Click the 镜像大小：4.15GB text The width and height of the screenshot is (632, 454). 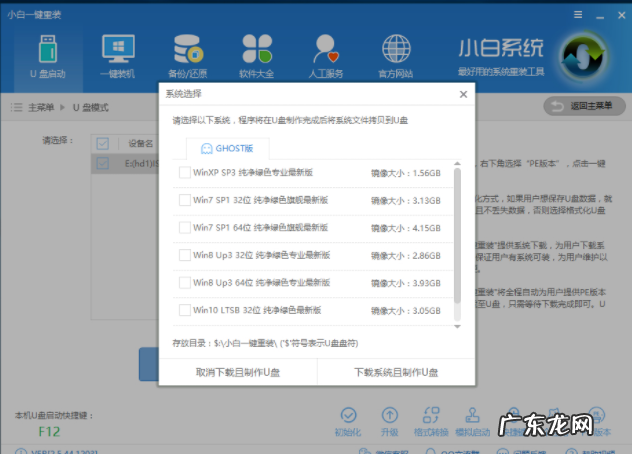pos(406,228)
